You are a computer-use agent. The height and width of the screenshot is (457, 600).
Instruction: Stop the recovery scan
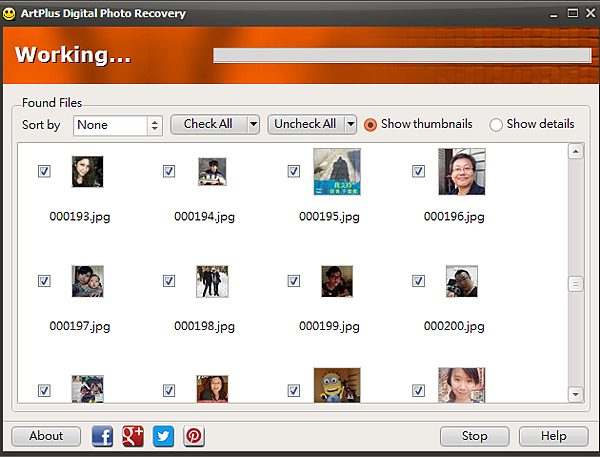(474, 436)
